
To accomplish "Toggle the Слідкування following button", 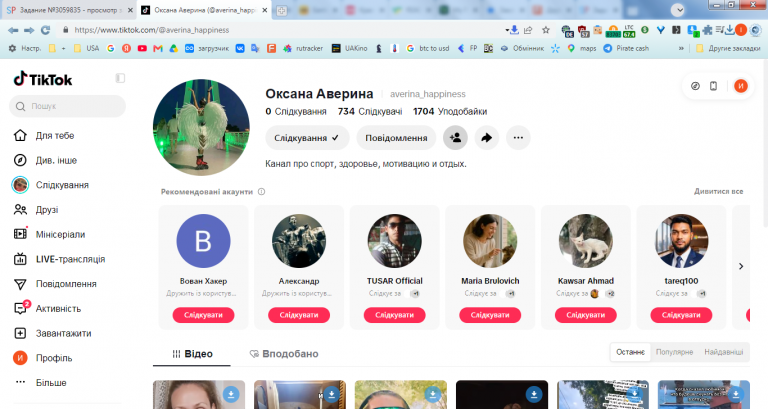I will [307, 138].
